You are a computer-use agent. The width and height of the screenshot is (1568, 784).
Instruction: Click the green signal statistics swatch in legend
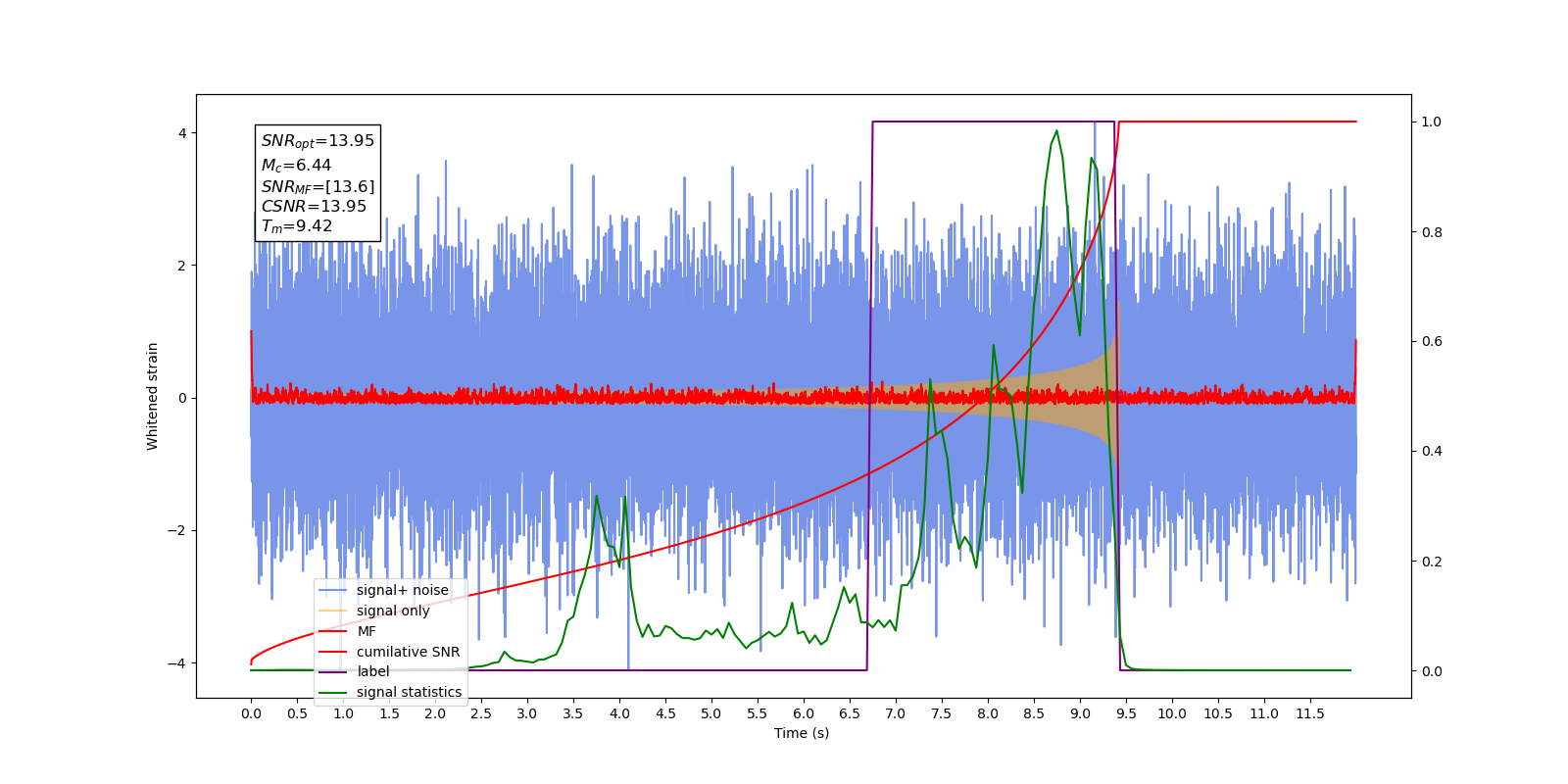(334, 692)
